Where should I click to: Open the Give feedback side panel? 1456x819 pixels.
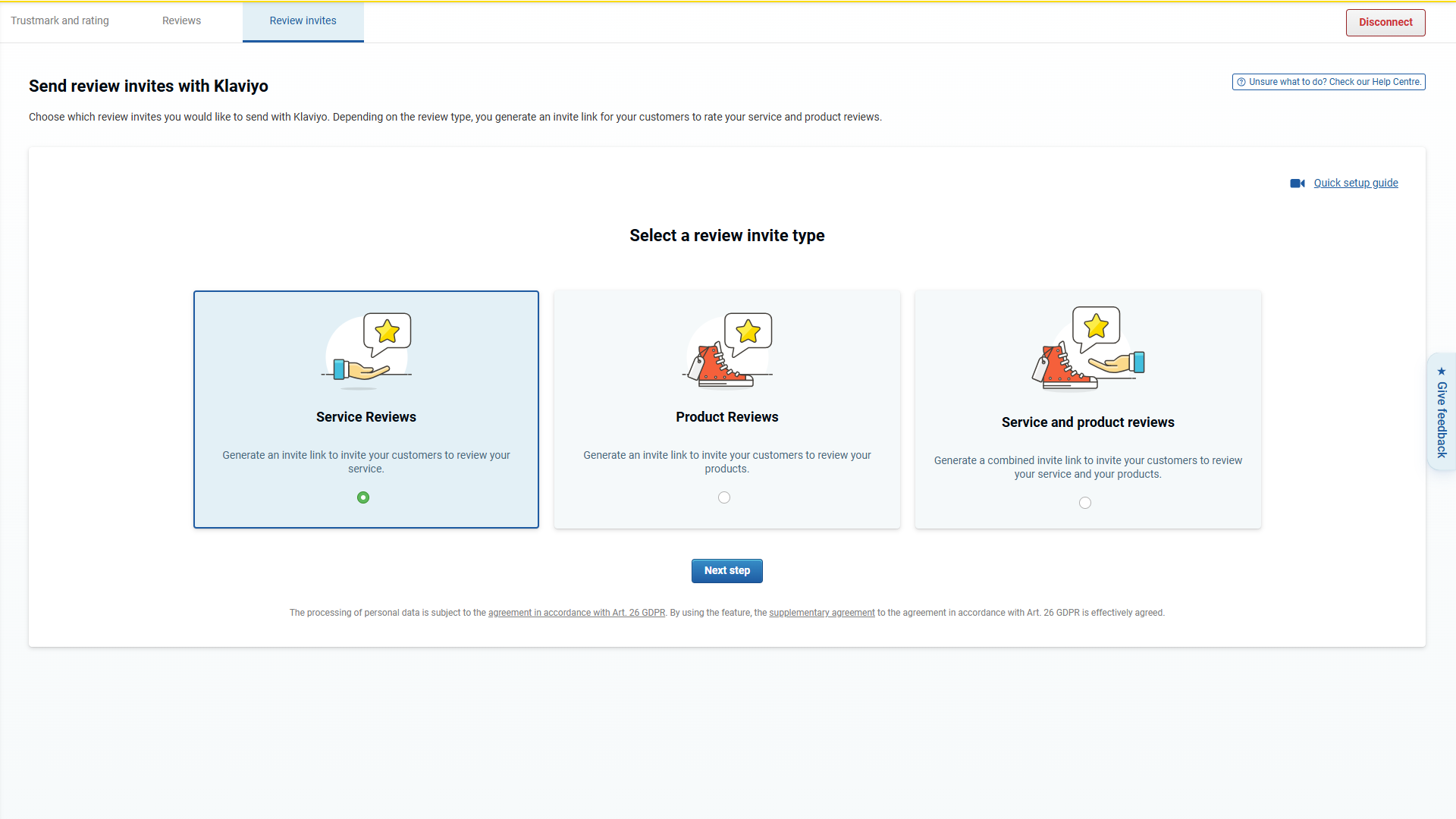point(1442,419)
